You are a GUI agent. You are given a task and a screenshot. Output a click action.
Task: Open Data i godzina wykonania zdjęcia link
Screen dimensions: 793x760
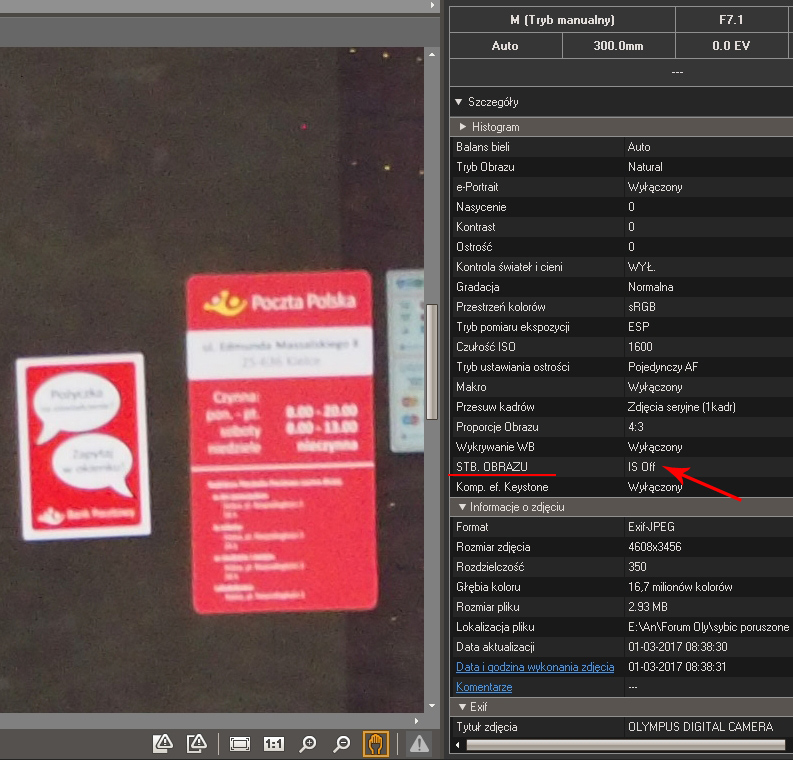534,667
